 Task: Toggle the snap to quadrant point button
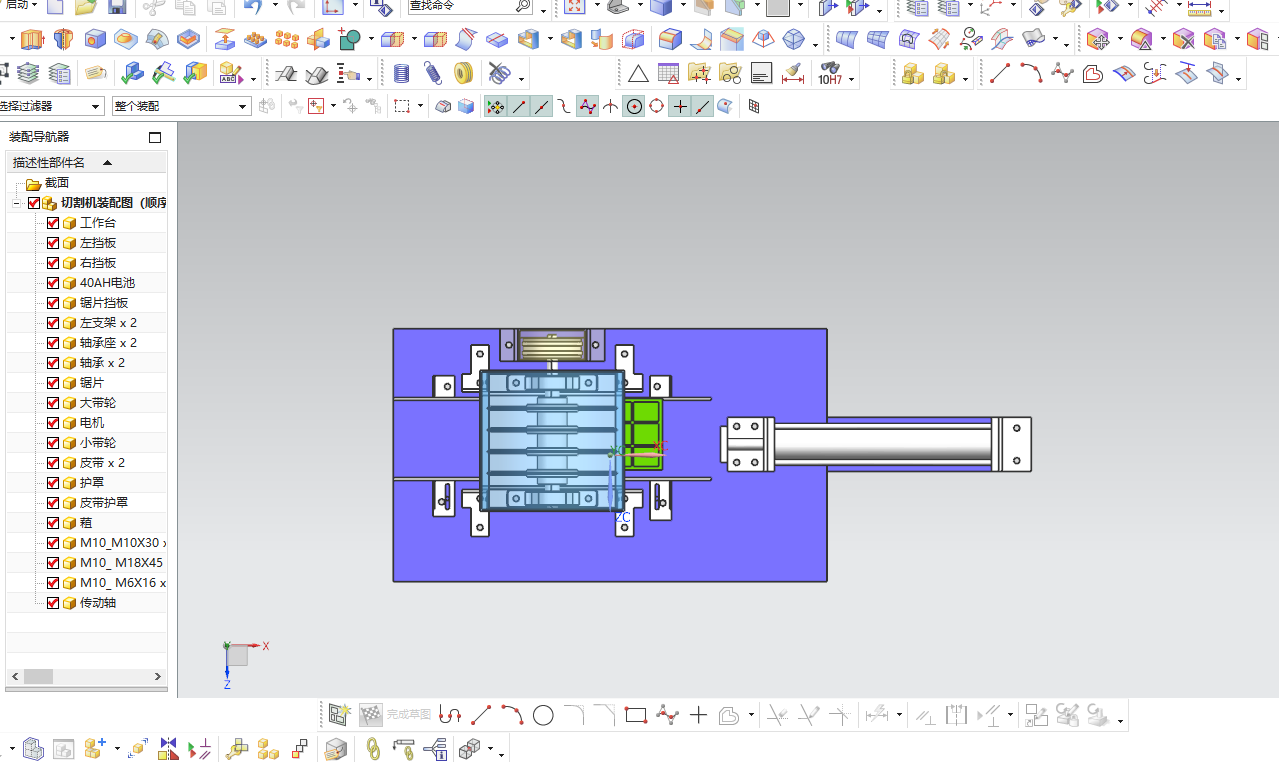656,106
